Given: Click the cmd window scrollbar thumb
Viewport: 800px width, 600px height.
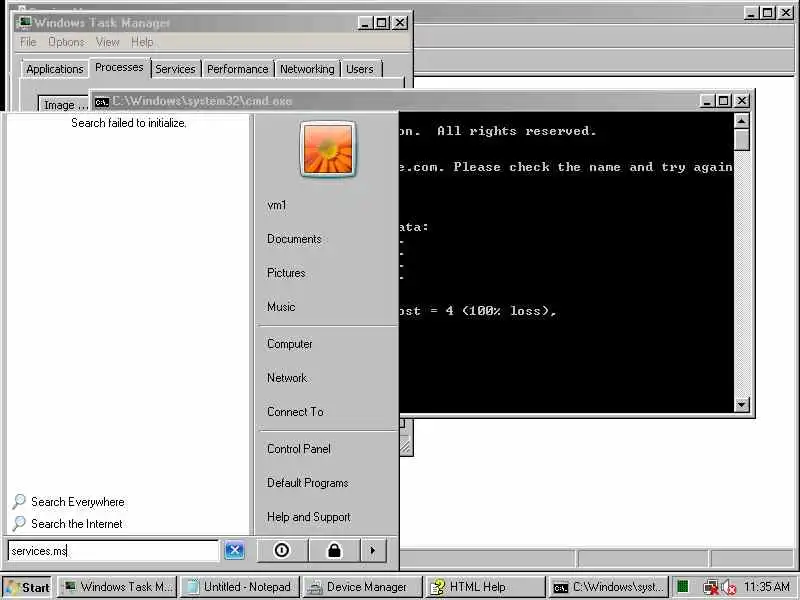Looking at the screenshot, I should pyautogui.click(x=742, y=139).
